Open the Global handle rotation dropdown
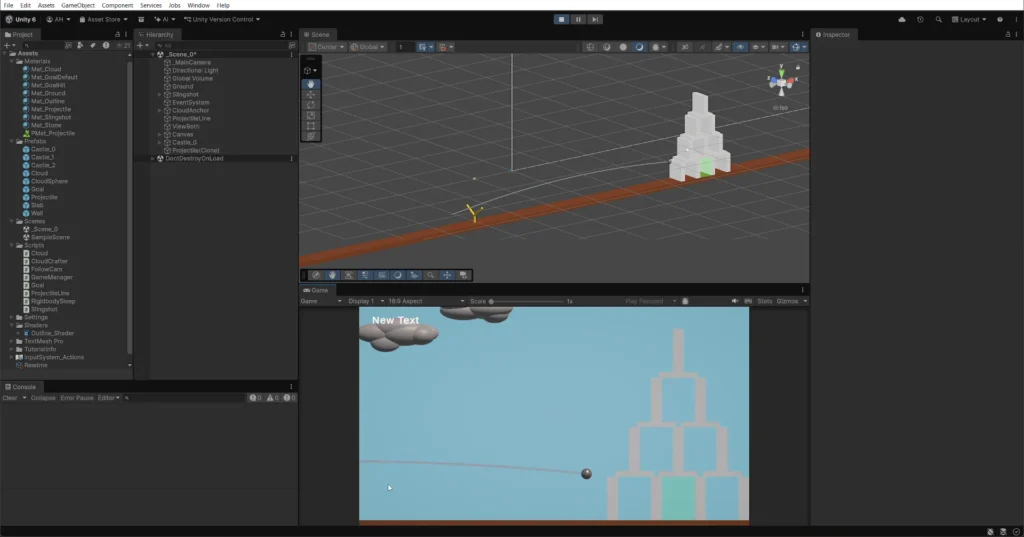This screenshot has width=1024, height=537. point(368,47)
